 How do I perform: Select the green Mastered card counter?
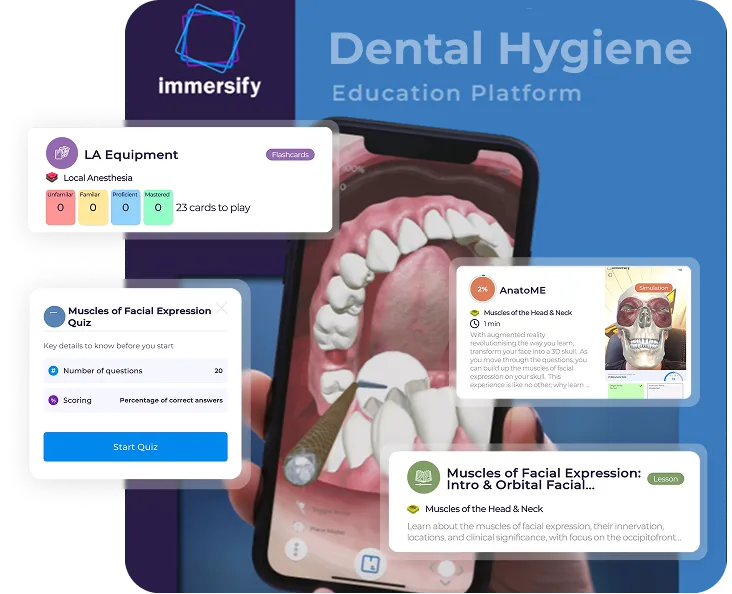pos(158,207)
